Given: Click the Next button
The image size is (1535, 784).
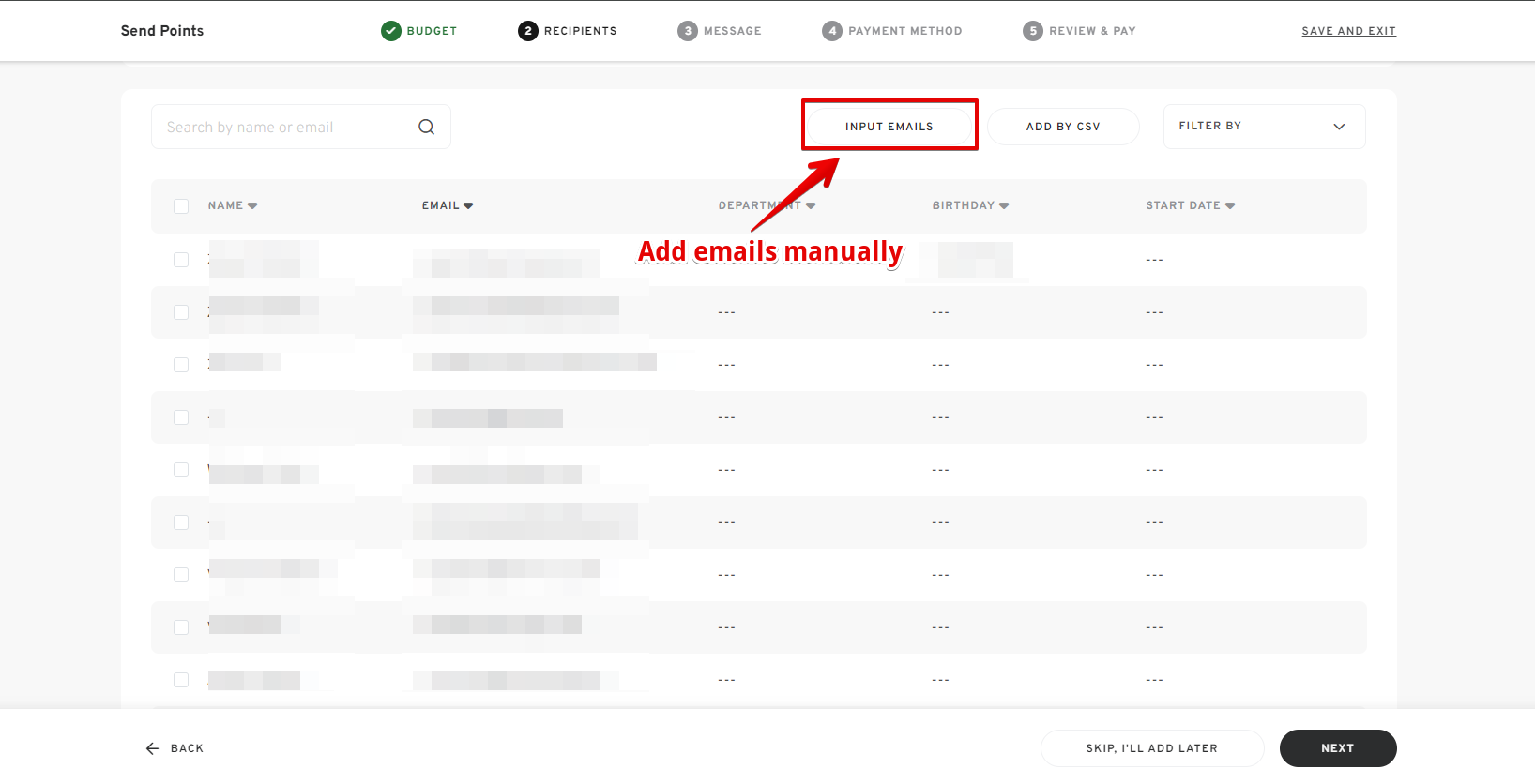Looking at the screenshot, I should click(x=1338, y=748).
